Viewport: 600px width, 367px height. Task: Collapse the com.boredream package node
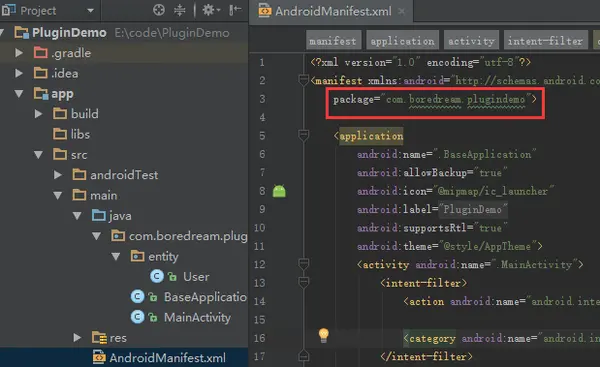click(97, 236)
